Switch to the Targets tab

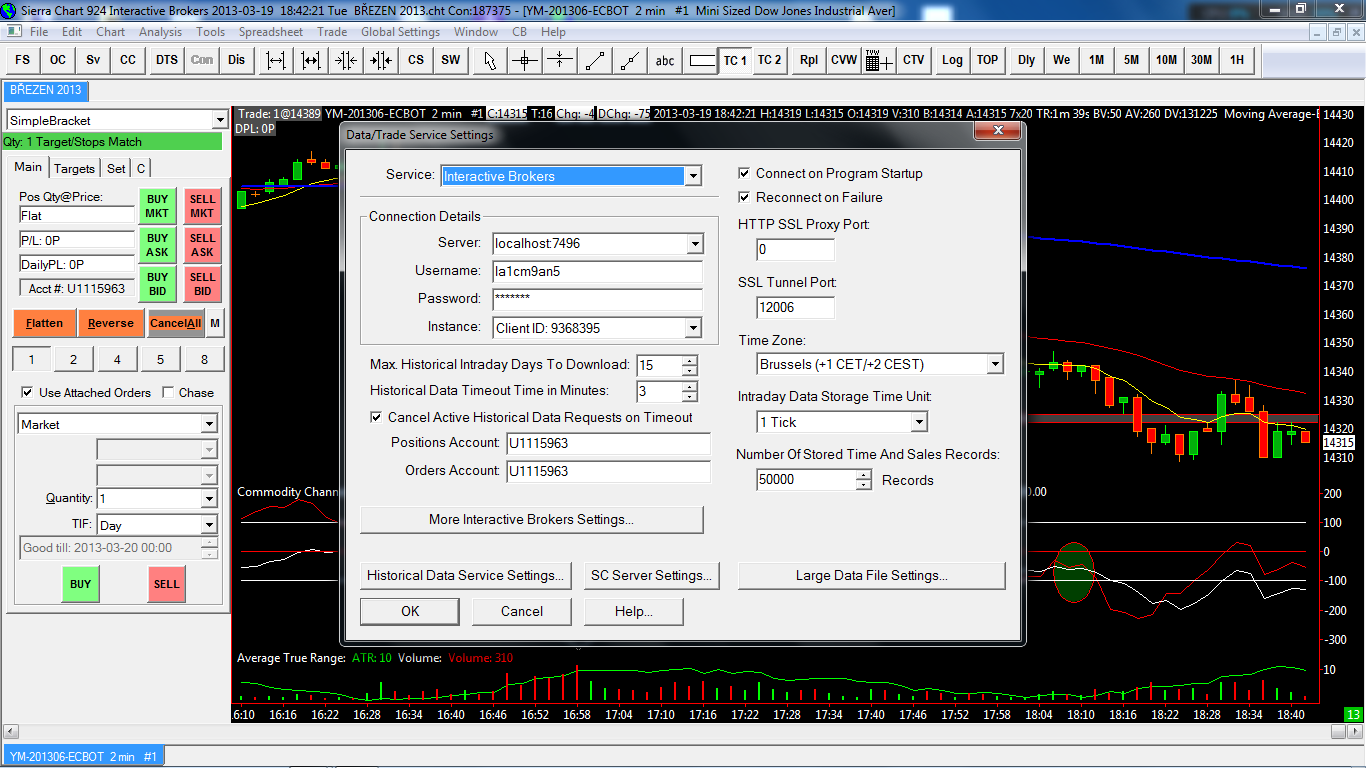point(74,168)
